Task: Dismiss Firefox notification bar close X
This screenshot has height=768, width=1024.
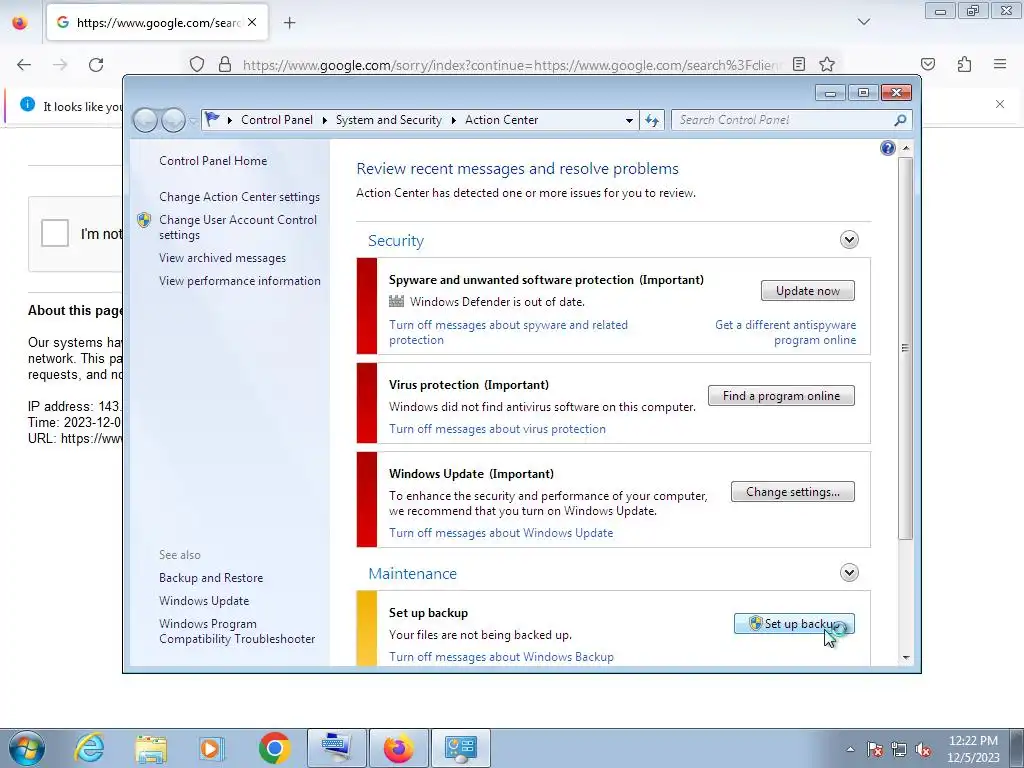Action: point(1000,104)
